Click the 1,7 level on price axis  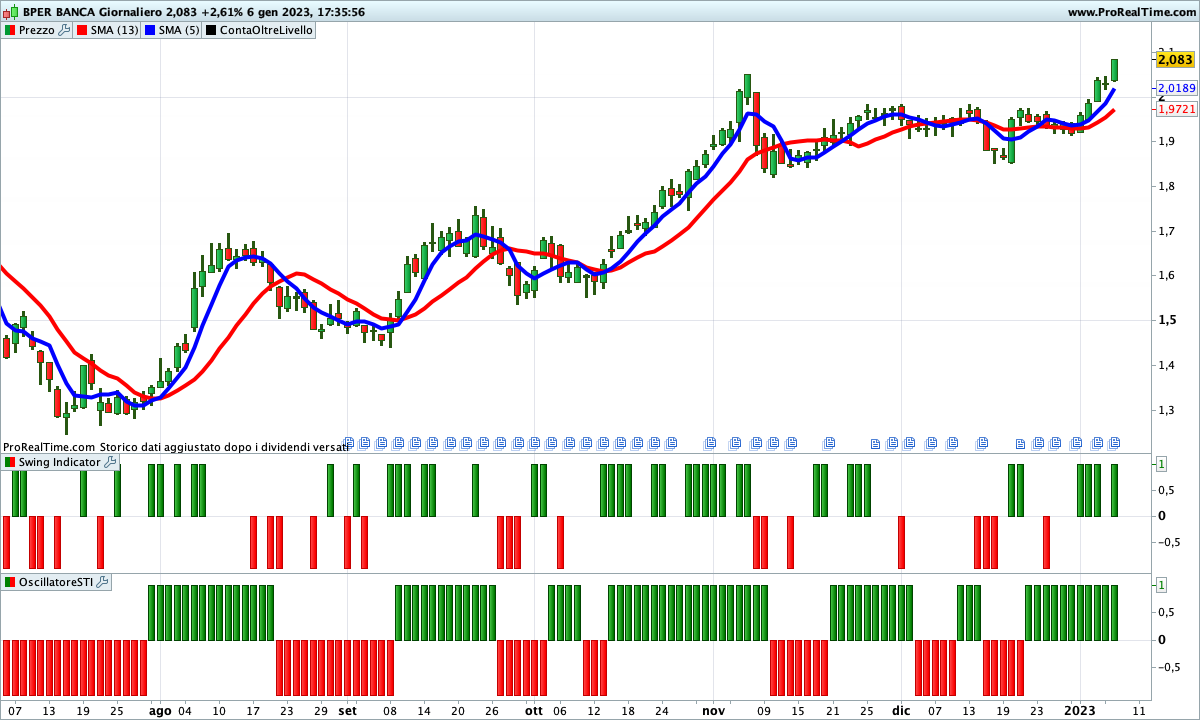pos(1166,231)
